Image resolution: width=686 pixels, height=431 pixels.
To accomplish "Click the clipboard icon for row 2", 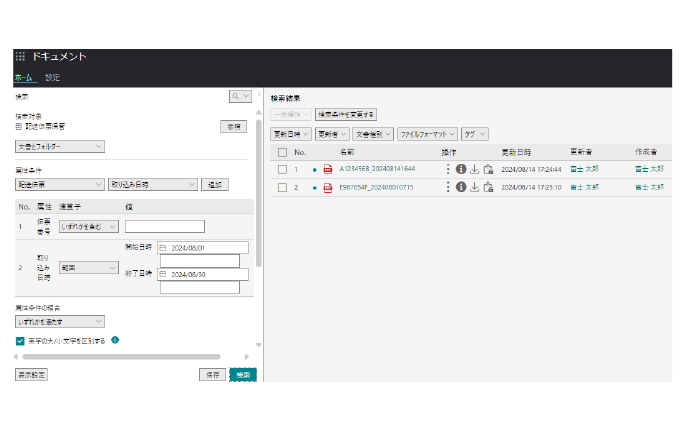I will [488, 187].
